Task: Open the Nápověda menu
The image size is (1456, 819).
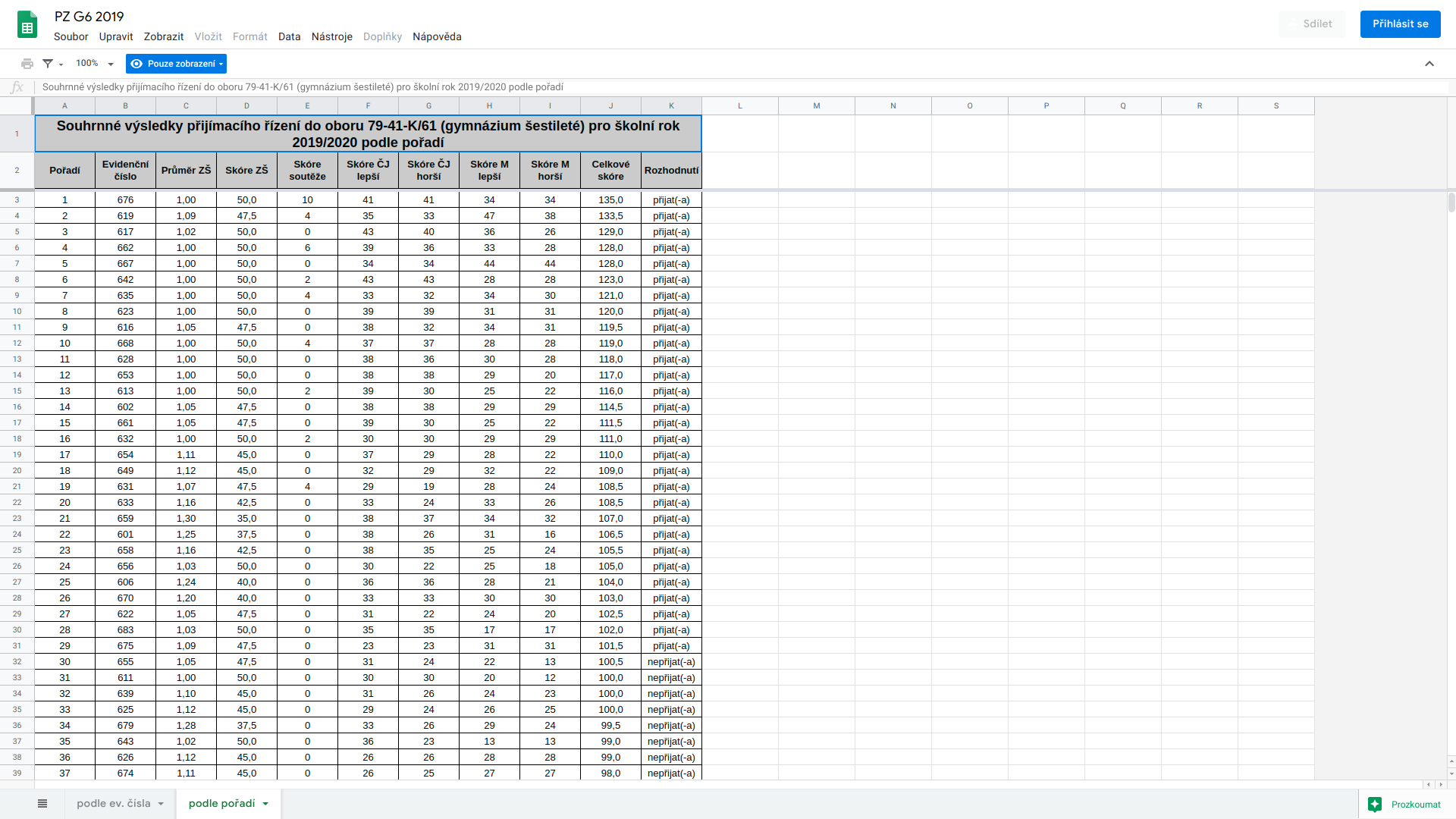Action: click(437, 36)
